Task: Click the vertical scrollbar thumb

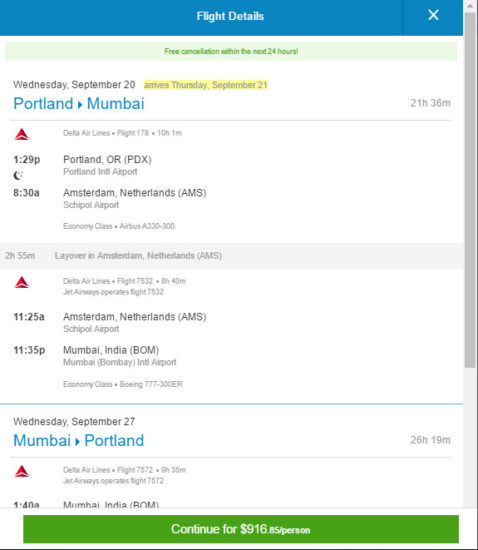Action: point(470,190)
